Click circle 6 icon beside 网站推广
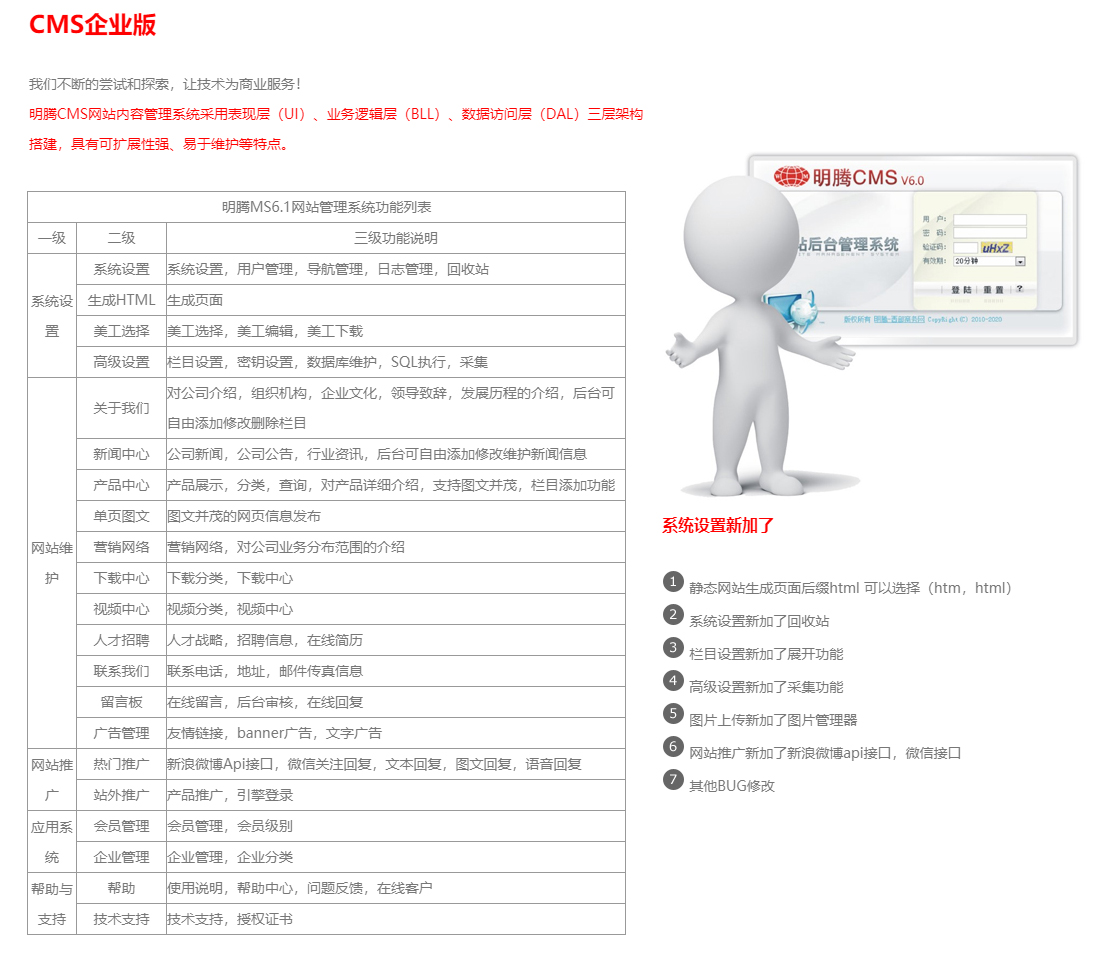Image resolution: width=1100 pixels, height=953 pixels. point(673,747)
